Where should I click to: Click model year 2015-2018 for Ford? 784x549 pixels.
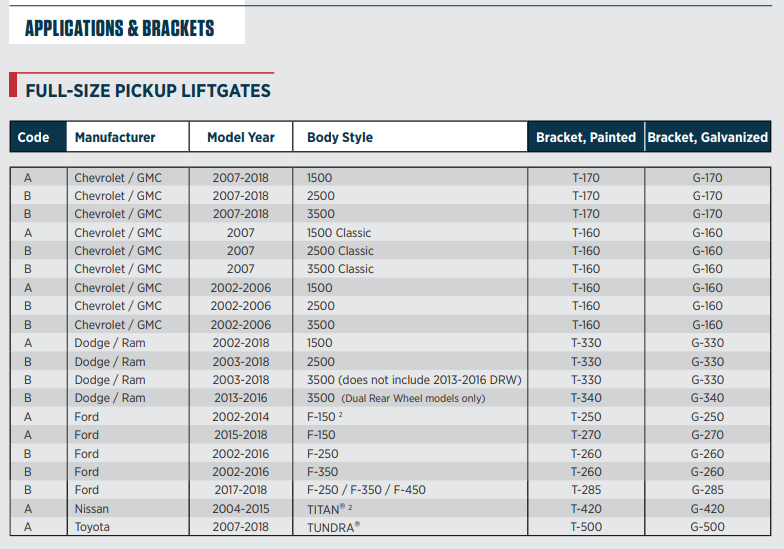[240, 434]
